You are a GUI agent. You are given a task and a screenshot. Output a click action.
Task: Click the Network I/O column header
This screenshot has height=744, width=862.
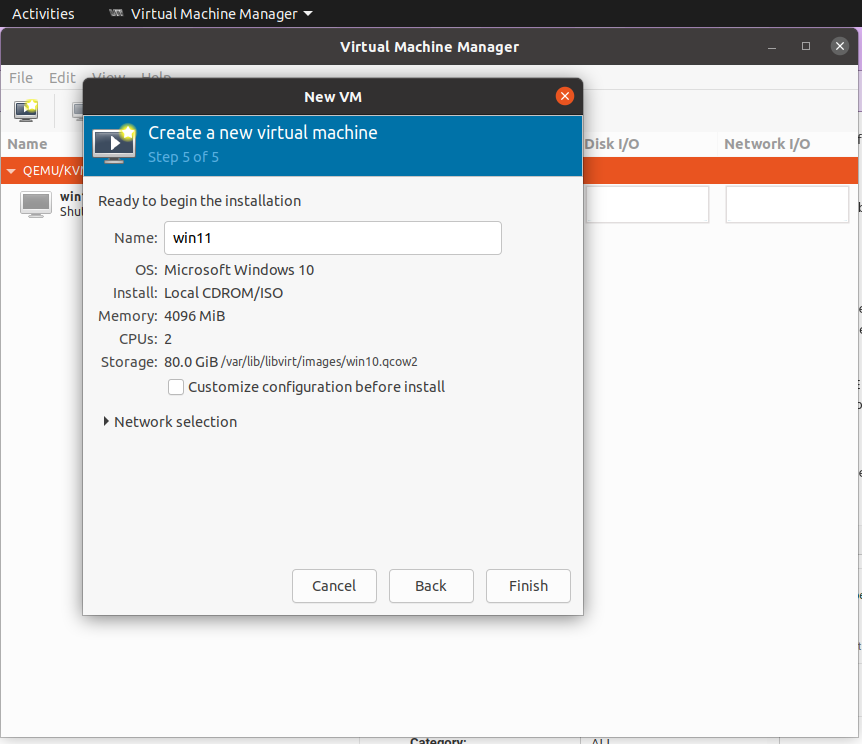[767, 144]
